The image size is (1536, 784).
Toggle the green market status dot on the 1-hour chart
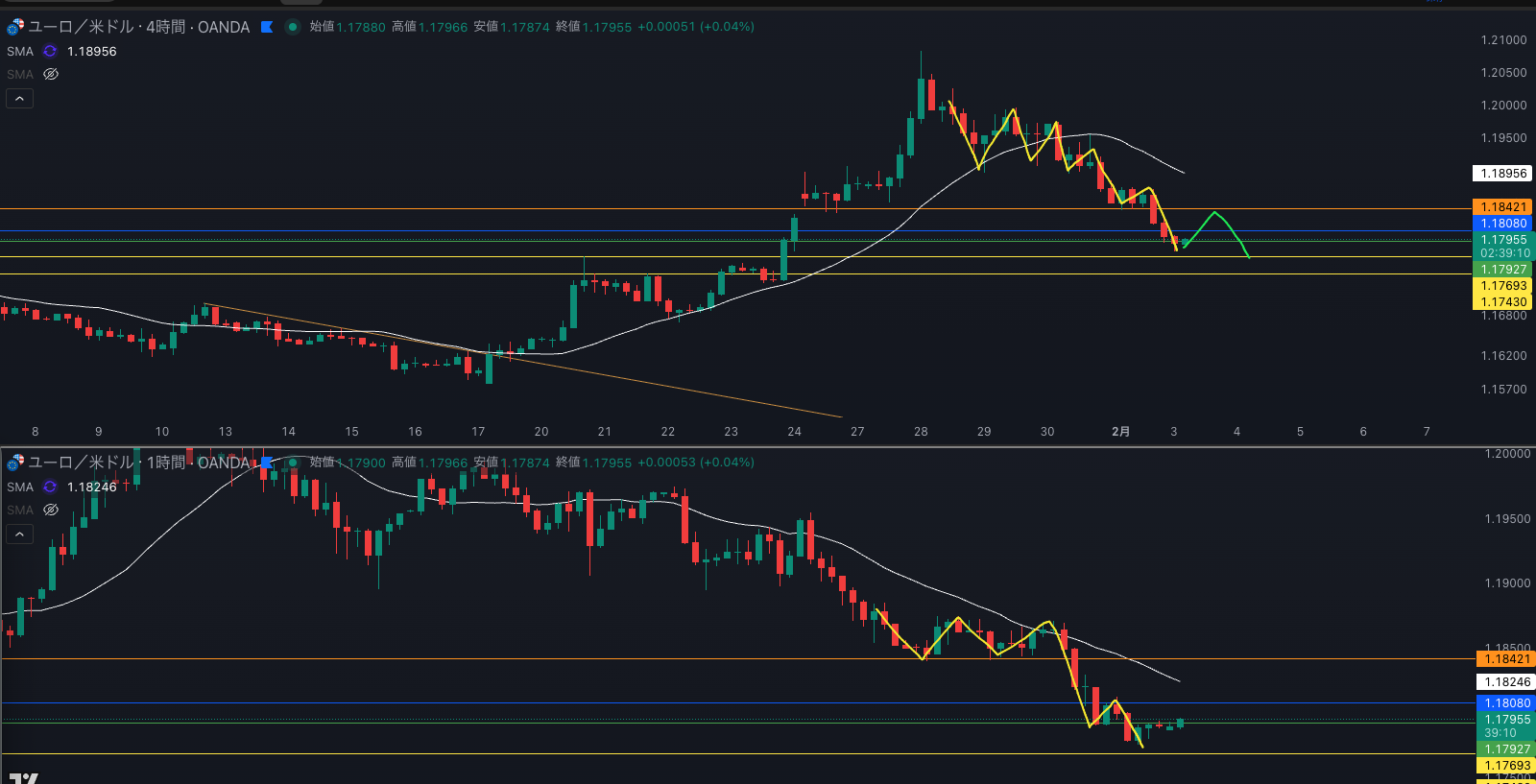tap(293, 463)
